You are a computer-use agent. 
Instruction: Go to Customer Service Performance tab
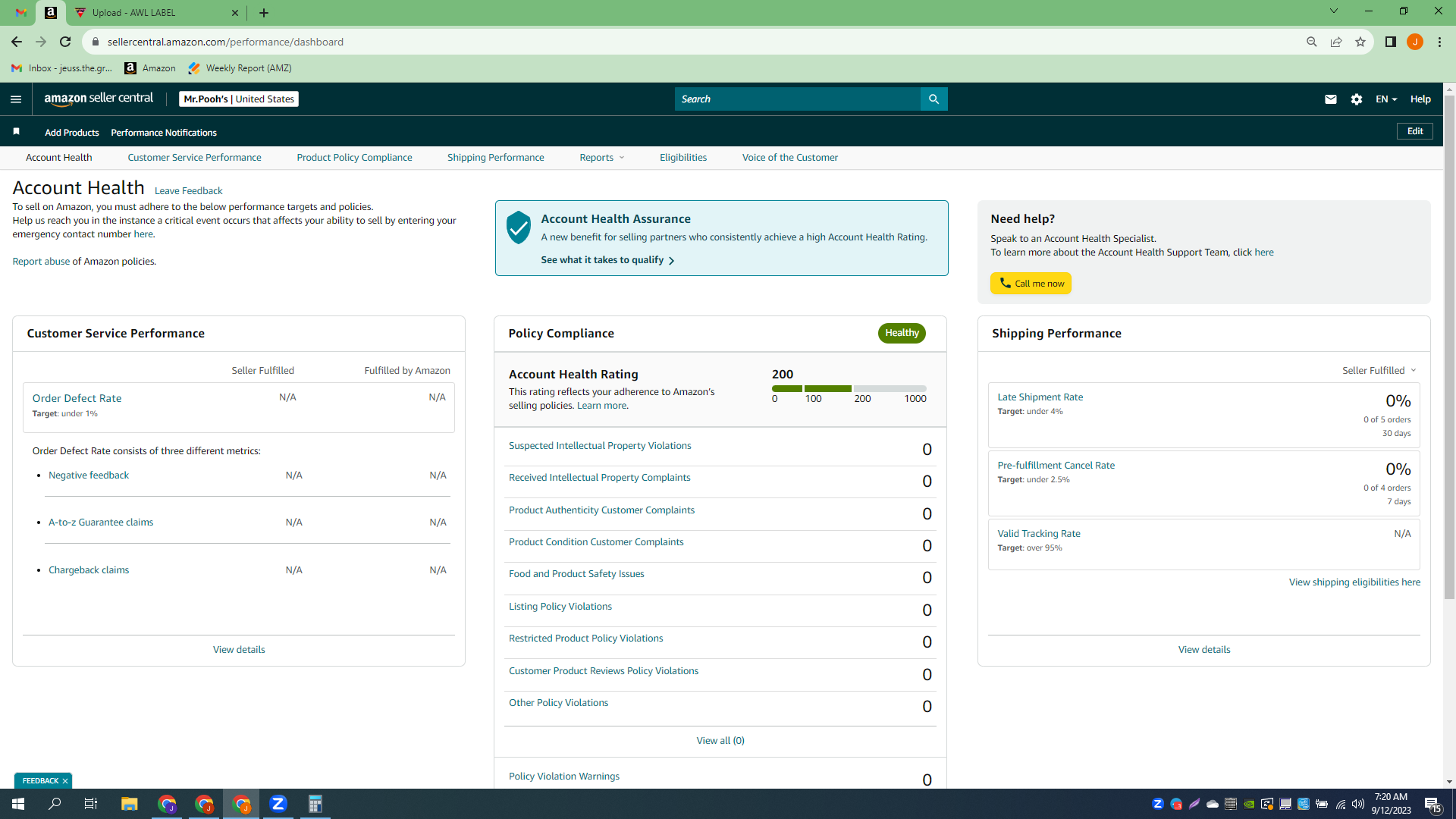point(194,158)
